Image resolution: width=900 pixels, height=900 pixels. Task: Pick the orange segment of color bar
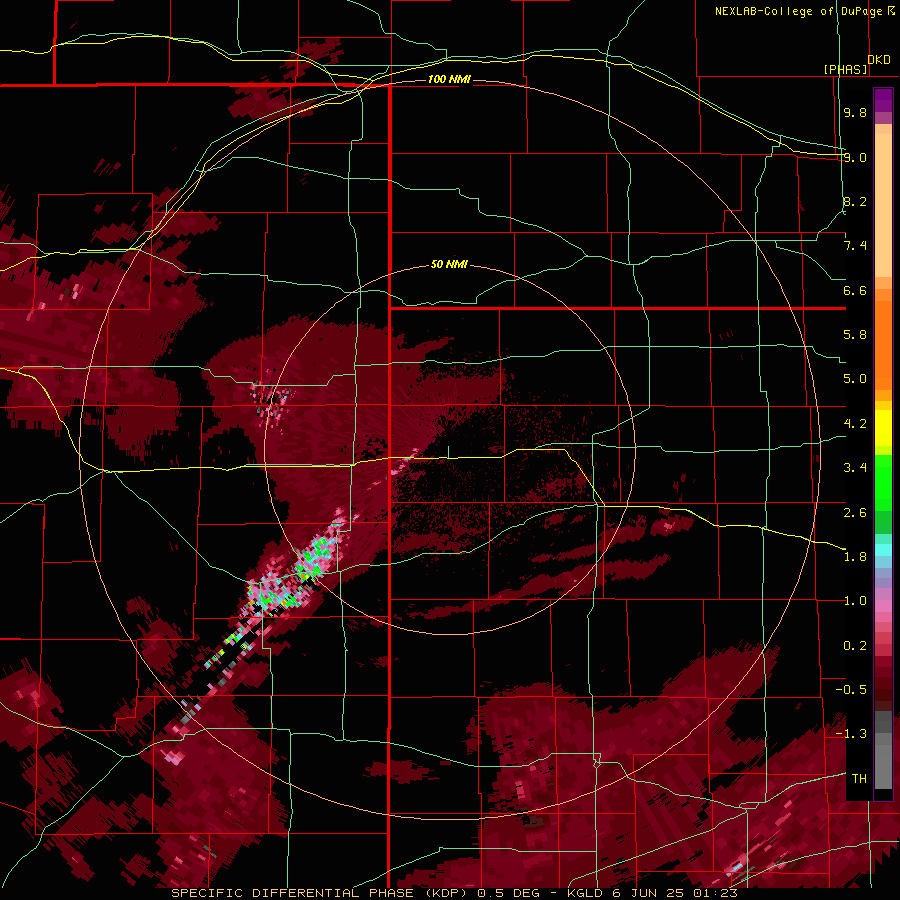point(883,339)
